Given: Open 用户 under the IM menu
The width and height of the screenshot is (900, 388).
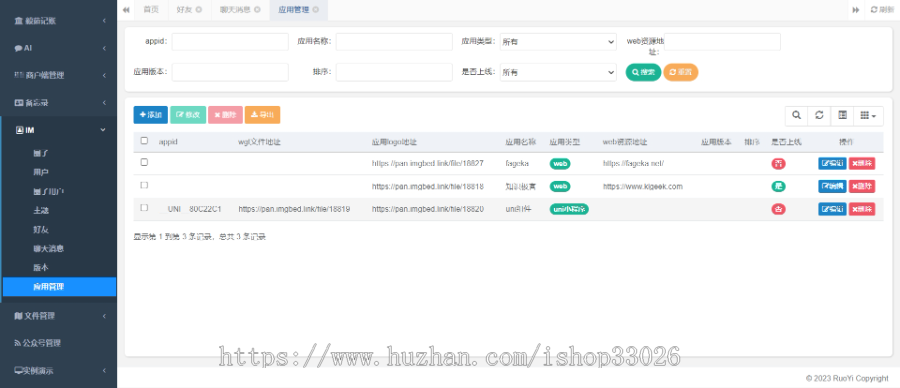Looking at the screenshot, I should tap(40, 172).
